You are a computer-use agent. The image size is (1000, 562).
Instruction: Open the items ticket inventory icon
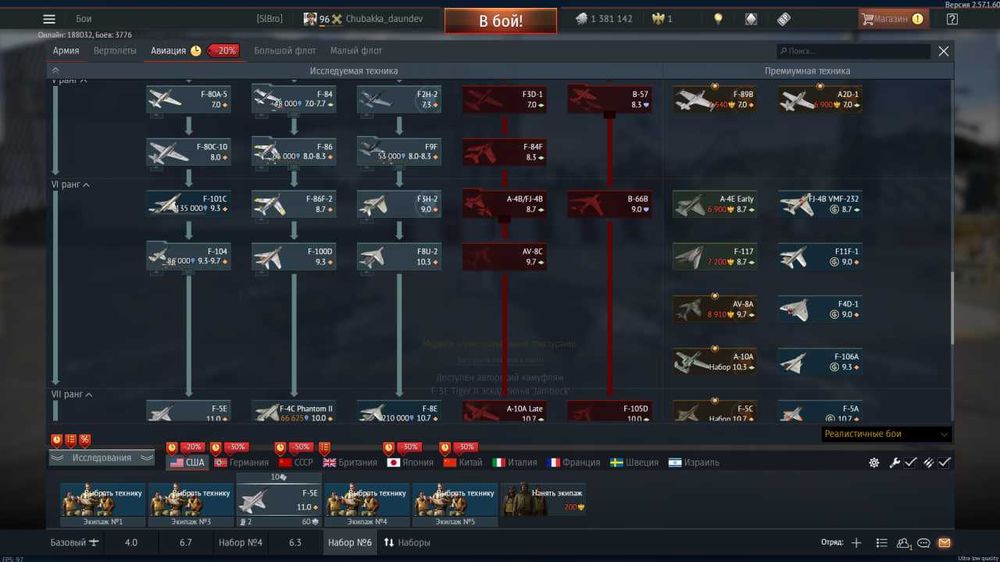tap(784, 19)
